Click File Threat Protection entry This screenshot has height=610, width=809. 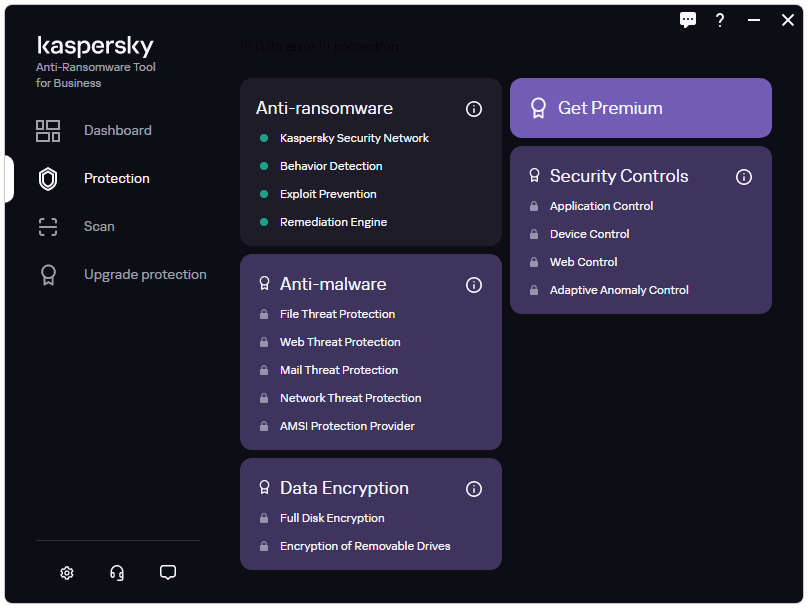point(337,314)
